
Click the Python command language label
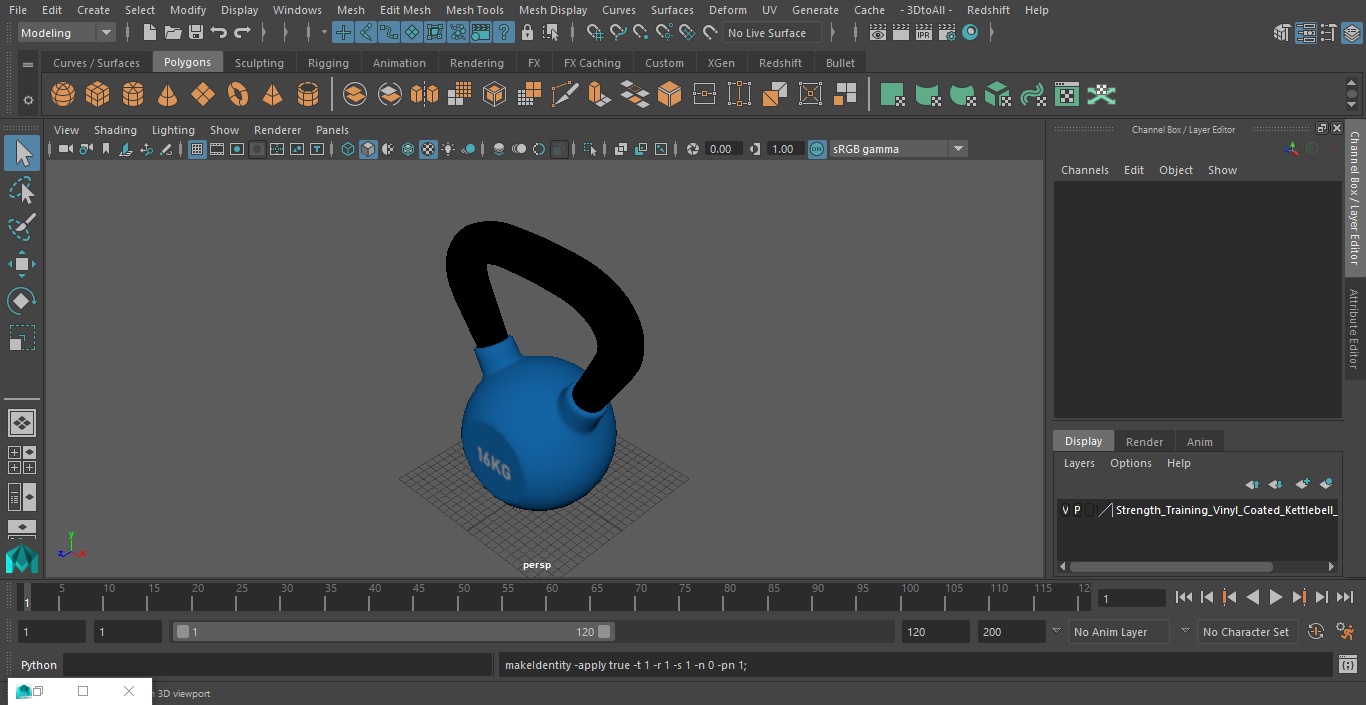[39, 665]
